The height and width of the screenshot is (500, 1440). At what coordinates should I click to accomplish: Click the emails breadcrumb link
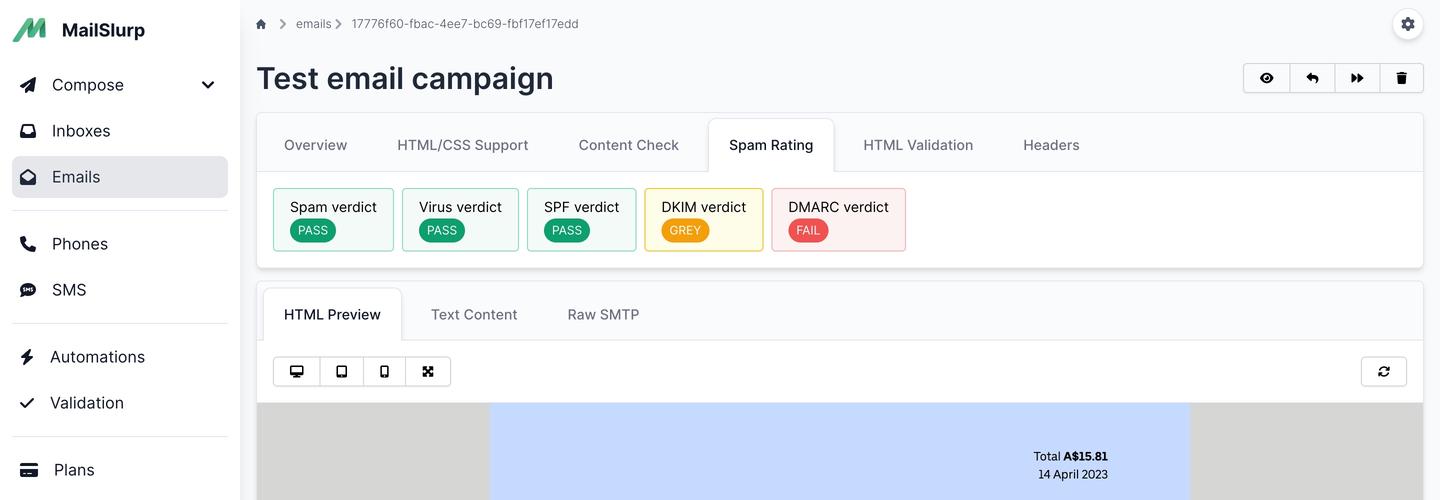pyautogui.click(x=313, y=24)
